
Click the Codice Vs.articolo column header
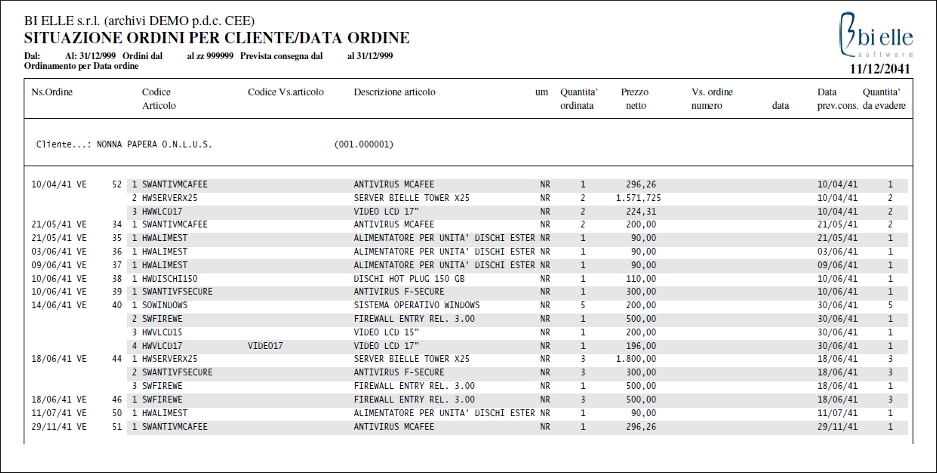286,92
